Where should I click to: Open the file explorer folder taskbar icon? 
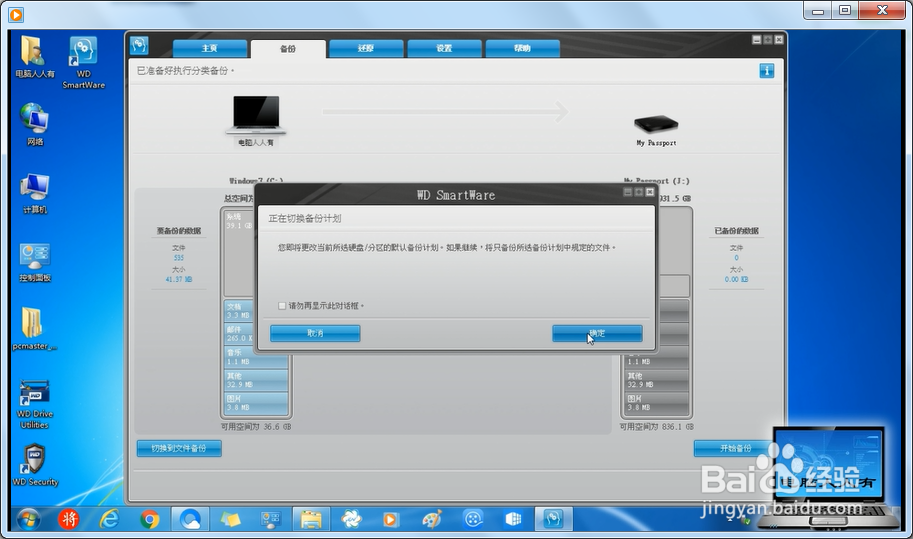311,519
